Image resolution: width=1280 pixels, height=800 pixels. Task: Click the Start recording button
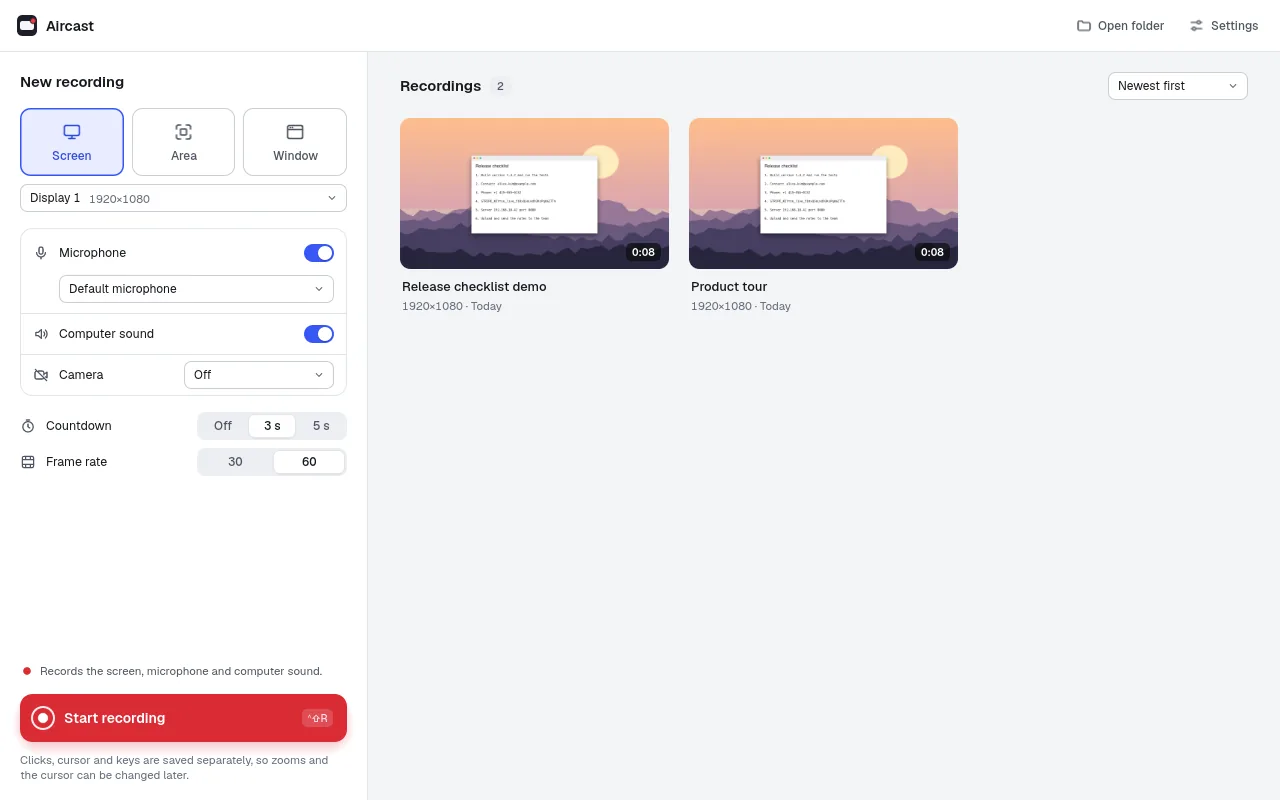coord(183,718)
